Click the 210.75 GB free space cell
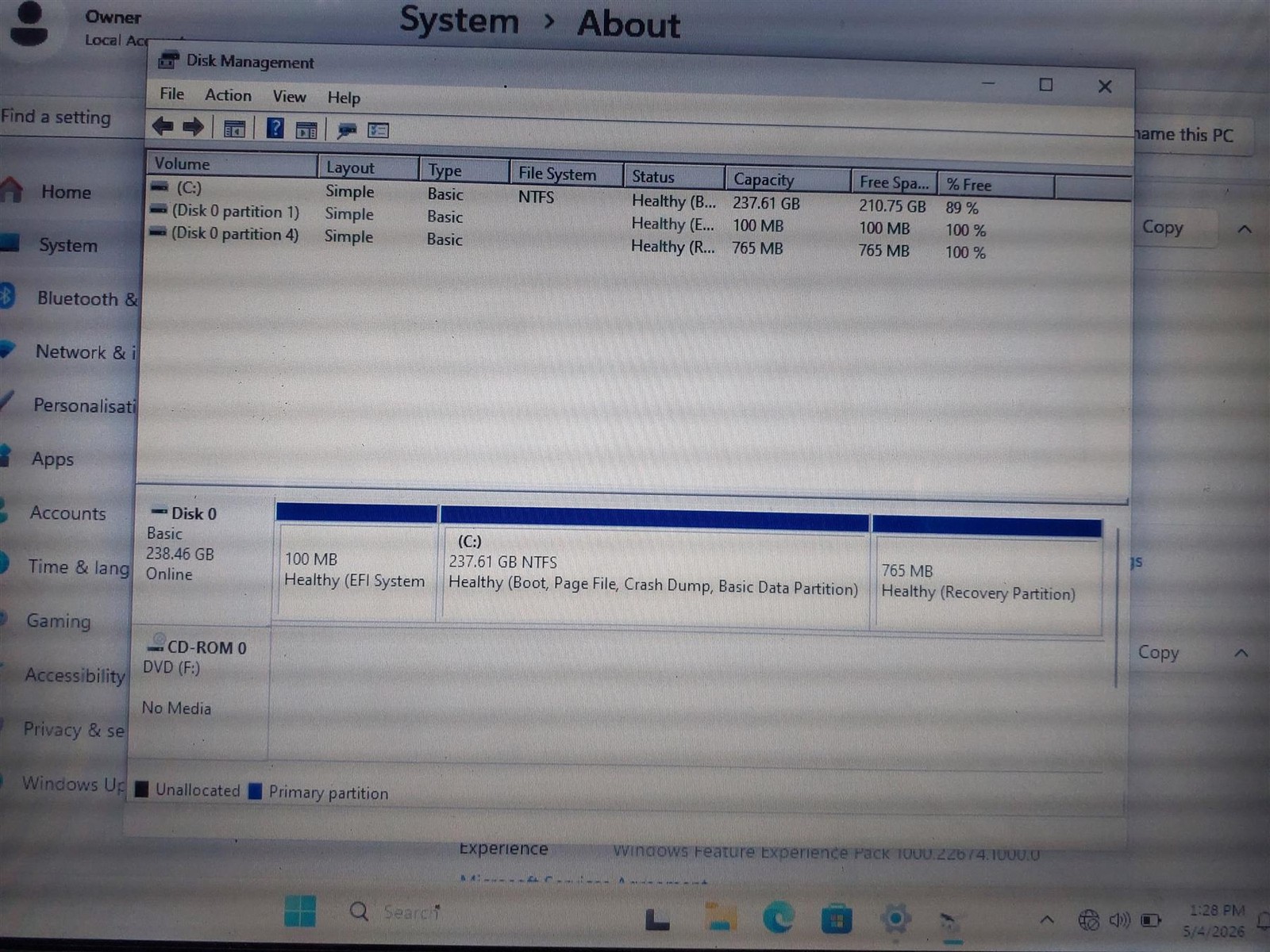Viewport: 1270px width, 952px height. (892, 206)
